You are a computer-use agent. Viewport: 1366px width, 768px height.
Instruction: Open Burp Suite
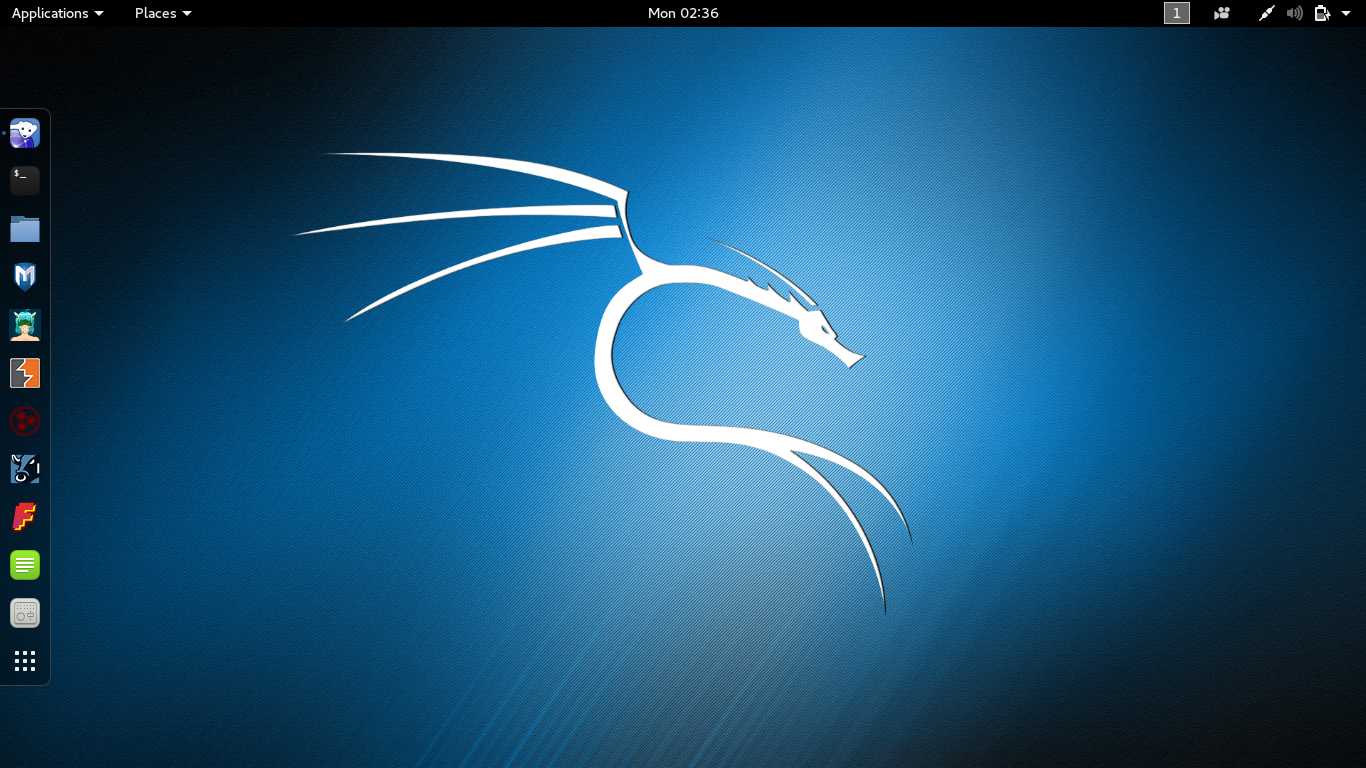(x=24, y=372)
